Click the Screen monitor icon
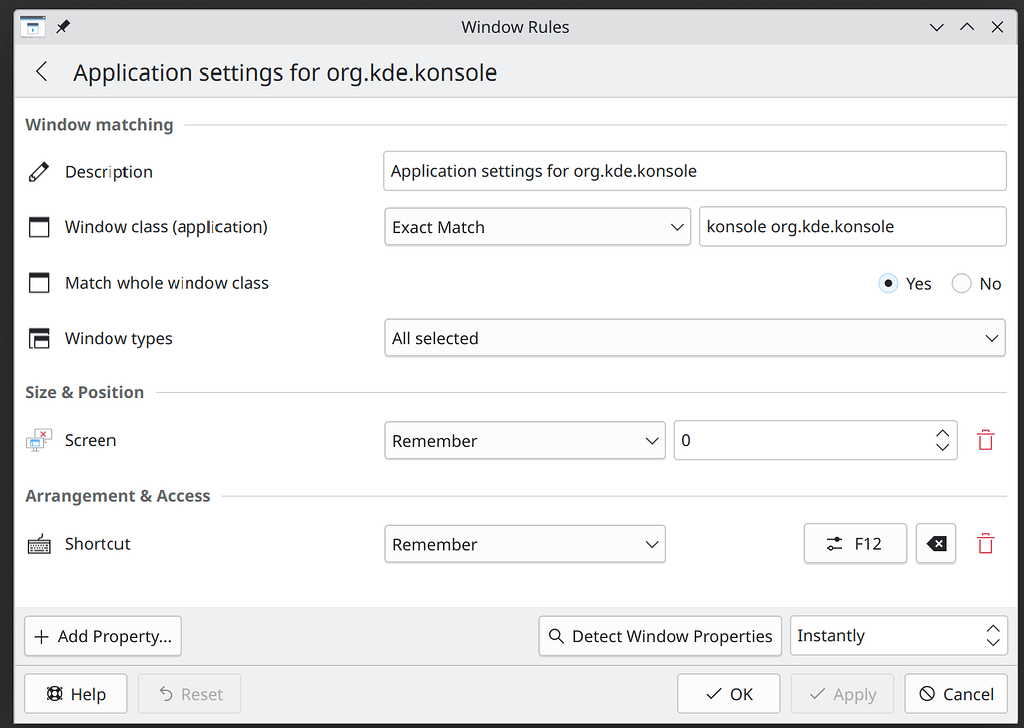 [x=39, y=440]
